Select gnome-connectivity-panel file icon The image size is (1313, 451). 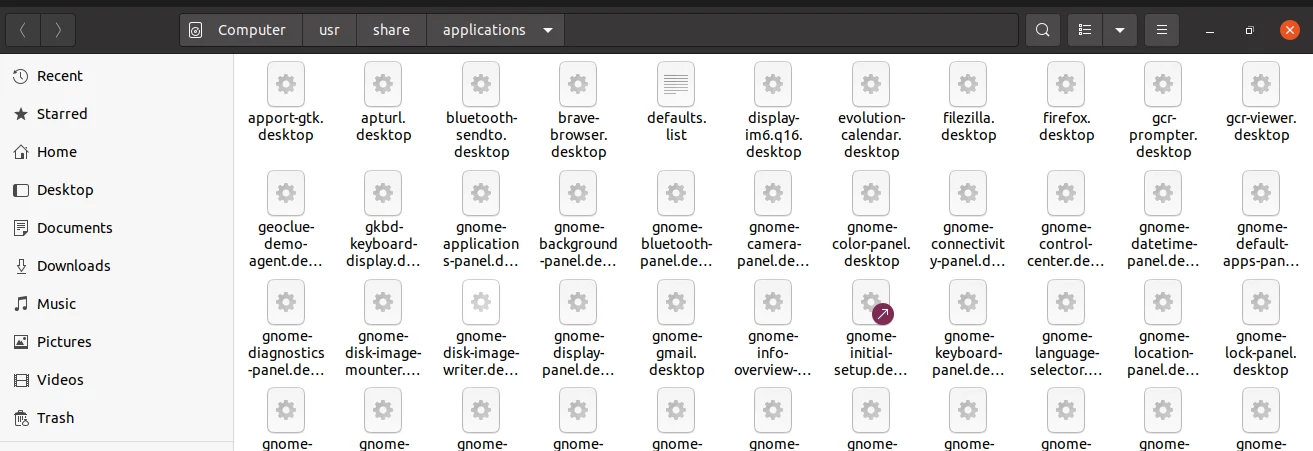click(x=968, y=191)
